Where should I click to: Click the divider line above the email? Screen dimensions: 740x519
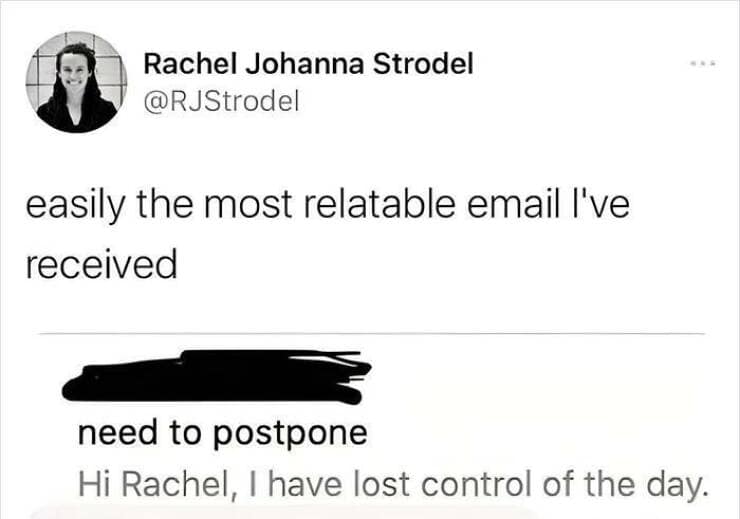[x=370, y=333]
